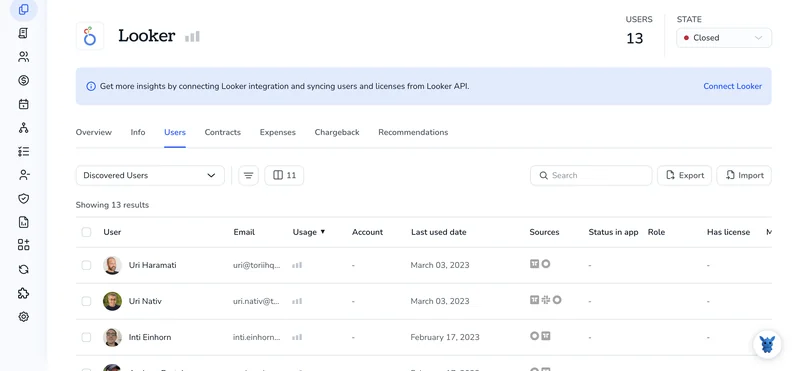Toggle the select-all users header checkbox
This screenshot has height=371, width=800.
pos(86,232)
